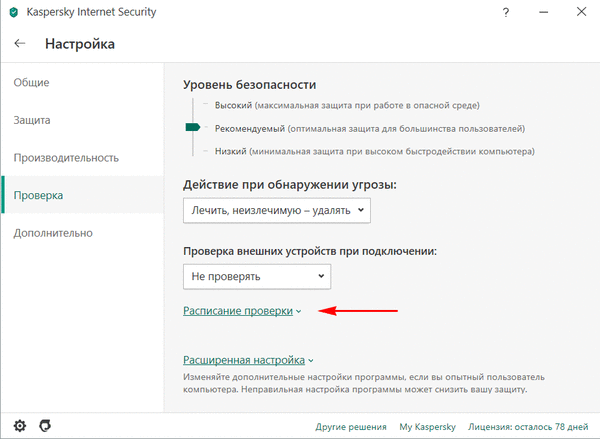Set security level to Высокий
The height and width of the screenshot is (439, 600).
(229, 105)
